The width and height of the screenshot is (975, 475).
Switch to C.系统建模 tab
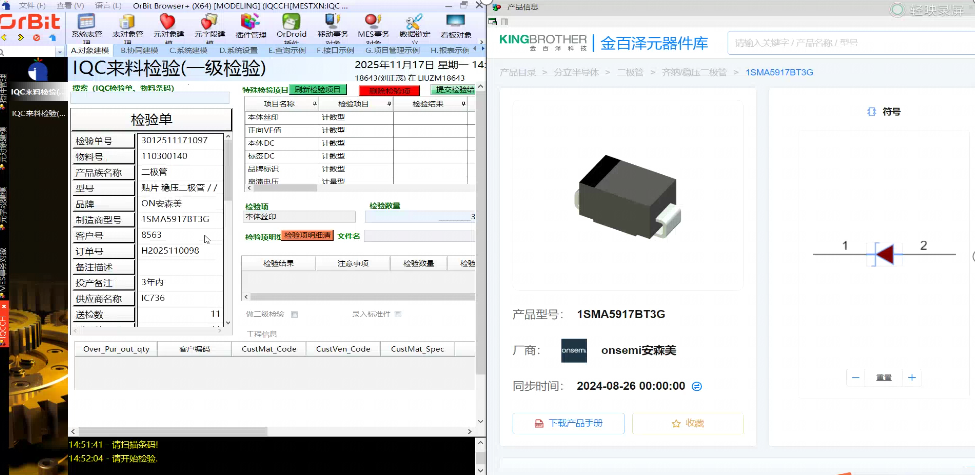point(190,50)
